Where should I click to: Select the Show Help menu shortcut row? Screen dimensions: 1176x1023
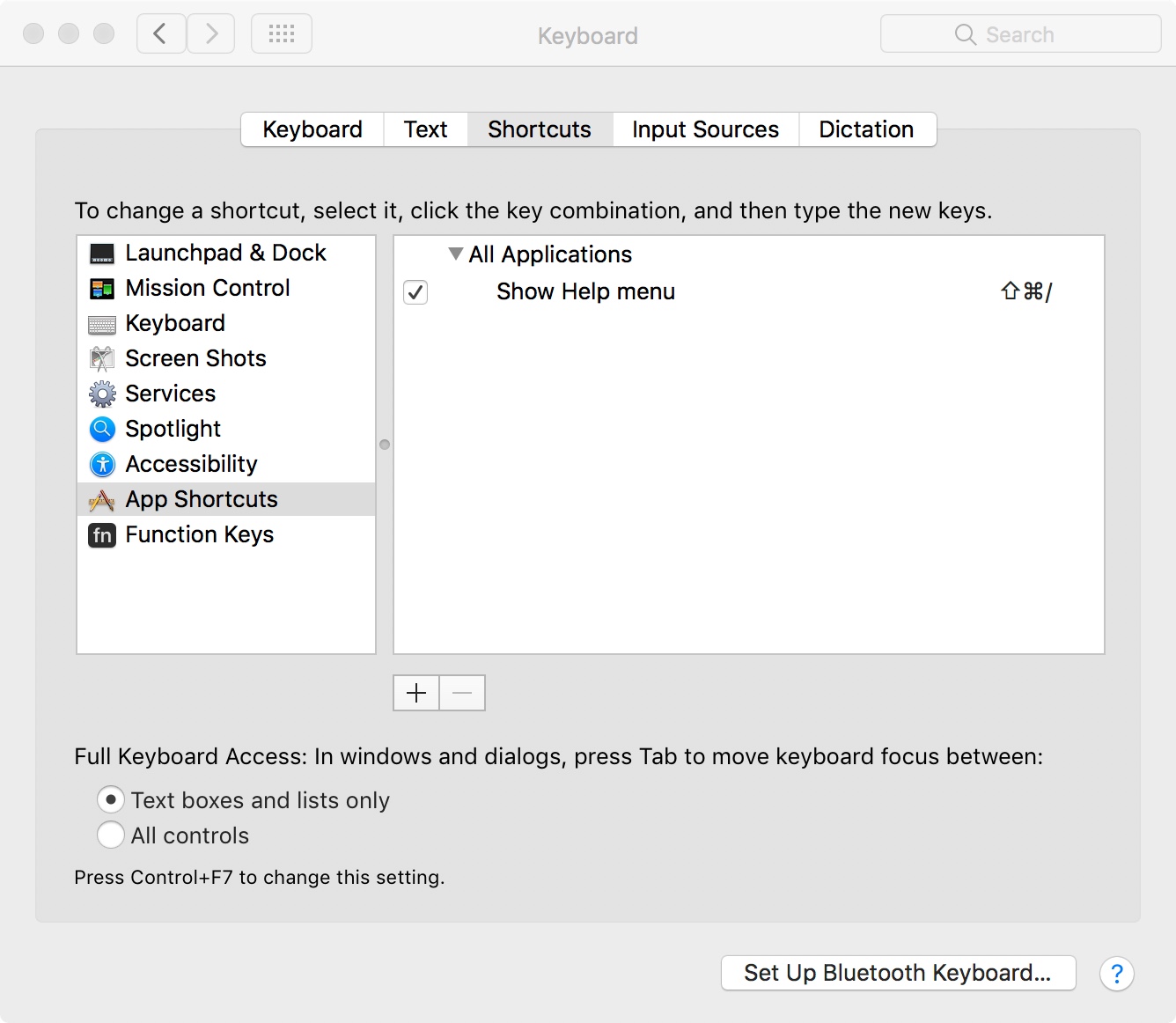point(749,291)
